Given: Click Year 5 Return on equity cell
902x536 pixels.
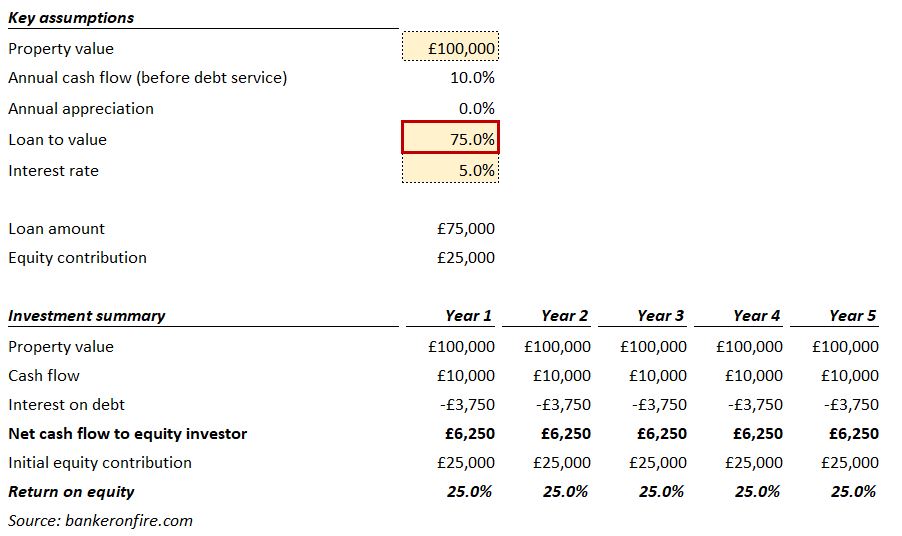Looking at the screenshot, I should click(853, 491).
